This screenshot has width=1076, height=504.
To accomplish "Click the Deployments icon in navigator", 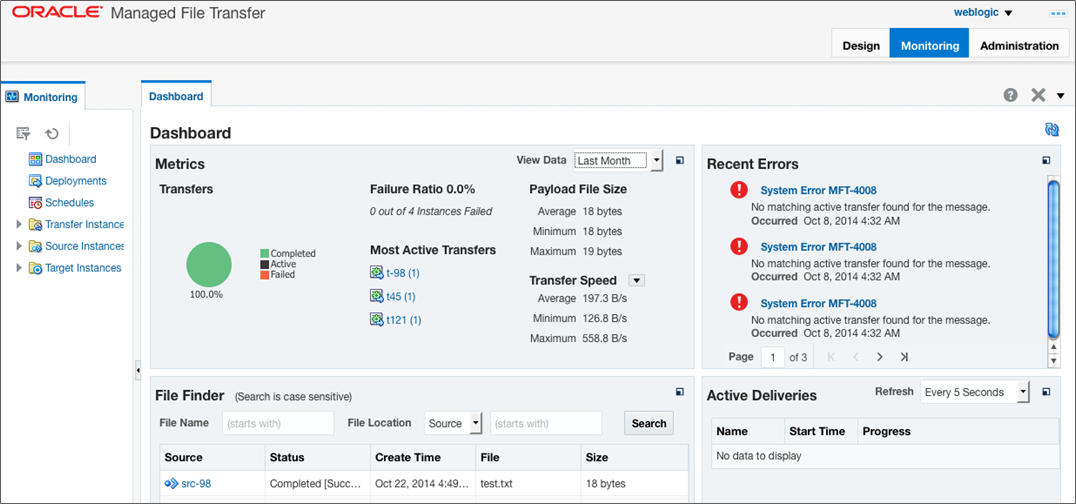I will (x=35, y=181).
